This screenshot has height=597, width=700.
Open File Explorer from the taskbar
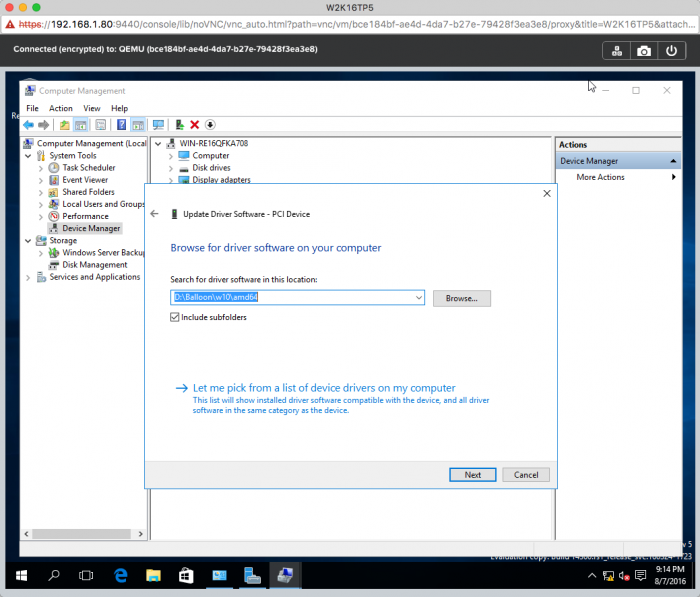[153, 576]
